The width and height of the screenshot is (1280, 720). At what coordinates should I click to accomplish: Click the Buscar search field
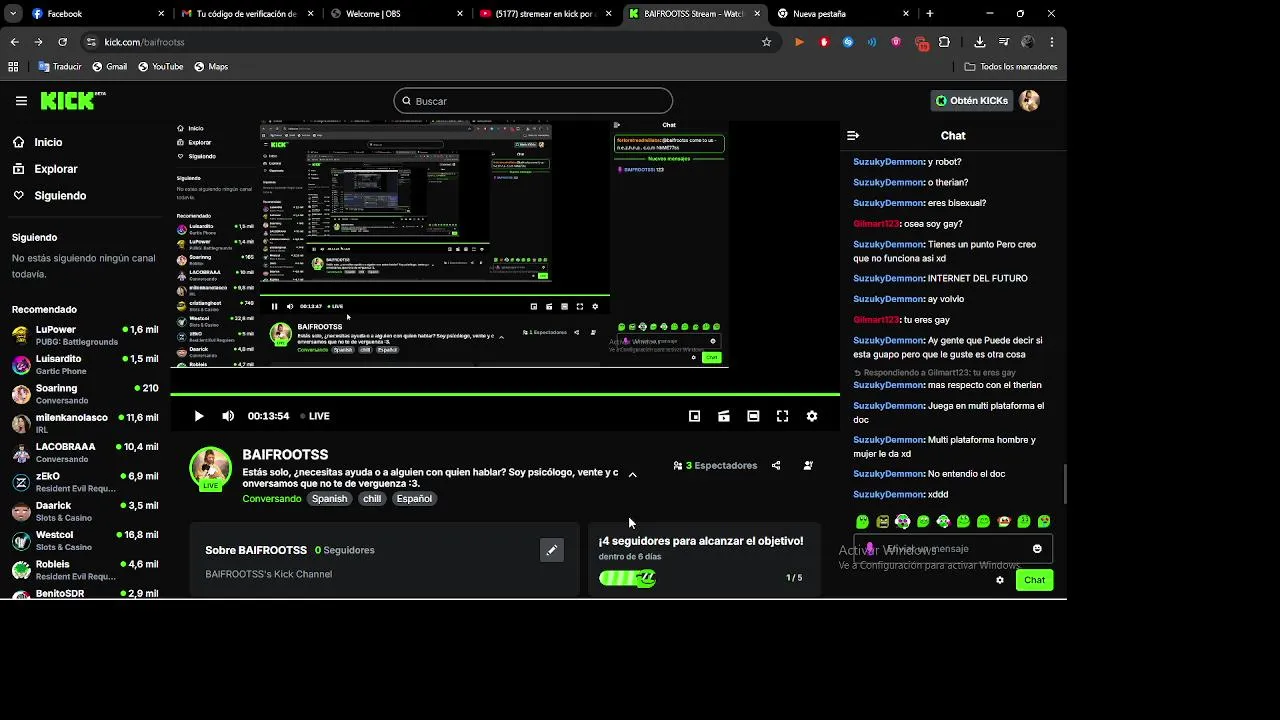[x=533, y=101]
